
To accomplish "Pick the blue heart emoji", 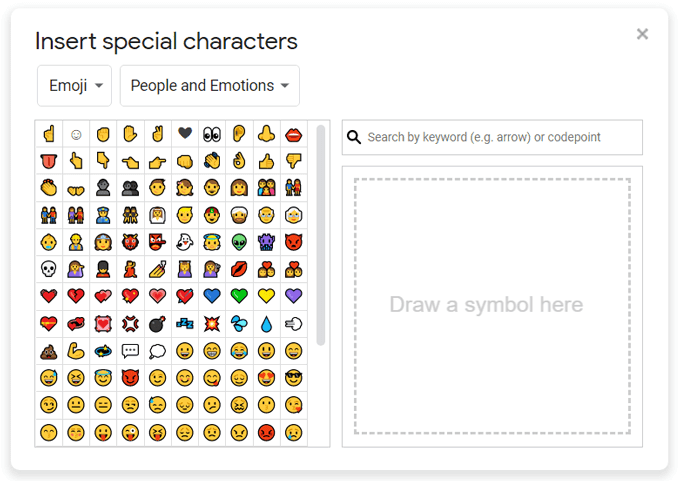I will click(x=211, y=296).
